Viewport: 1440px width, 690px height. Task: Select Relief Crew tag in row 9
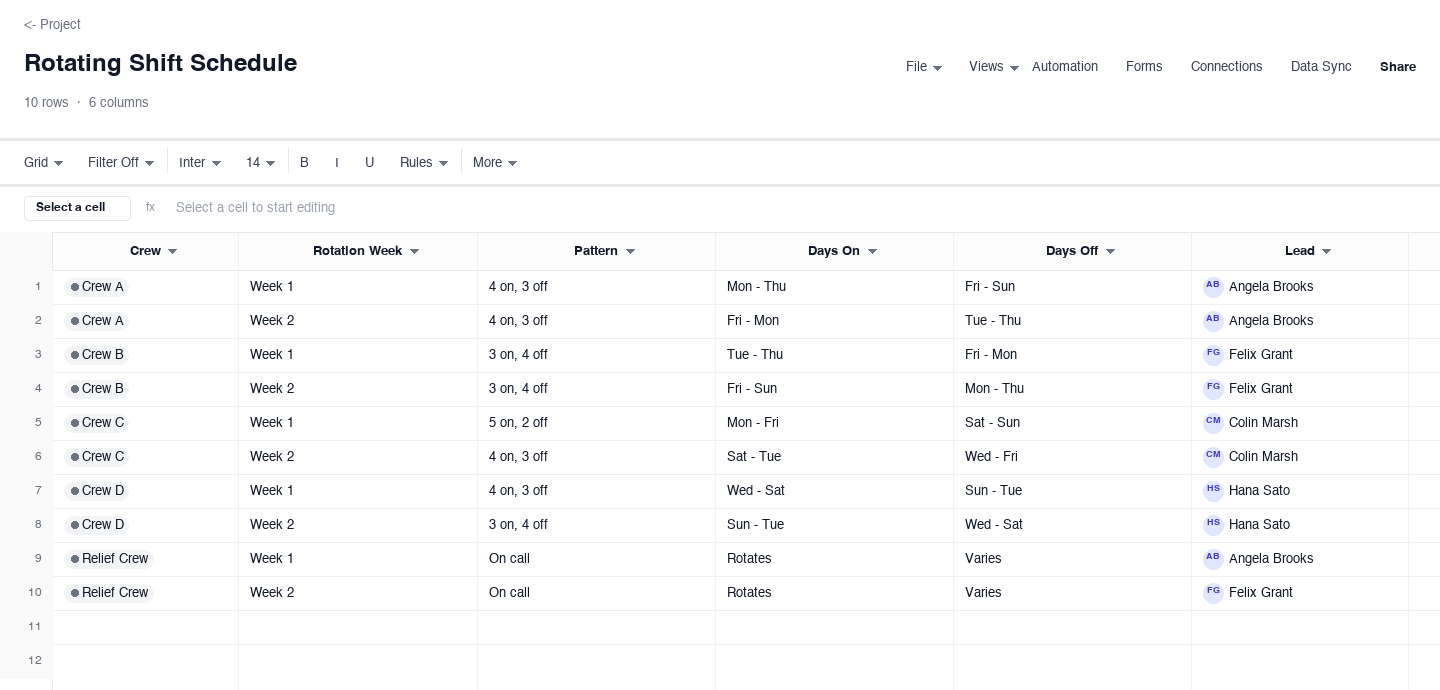coord(109,559)
